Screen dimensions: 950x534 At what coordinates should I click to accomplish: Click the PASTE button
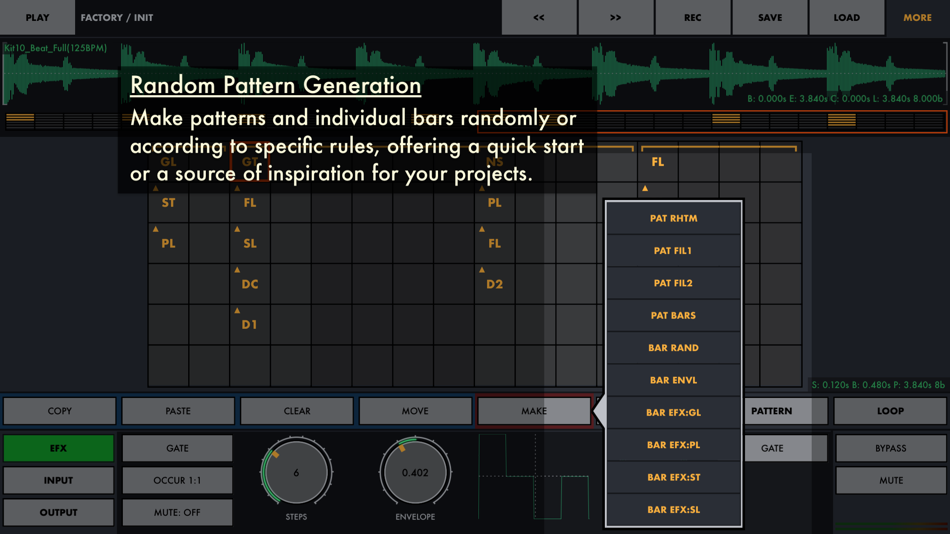(178, 411)
